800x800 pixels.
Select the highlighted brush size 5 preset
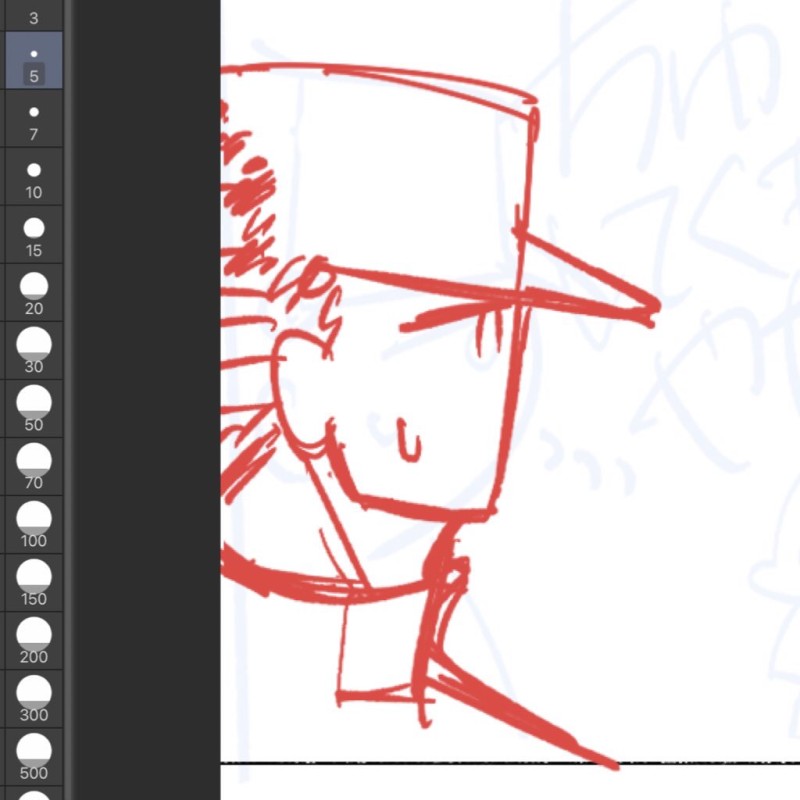34,60
